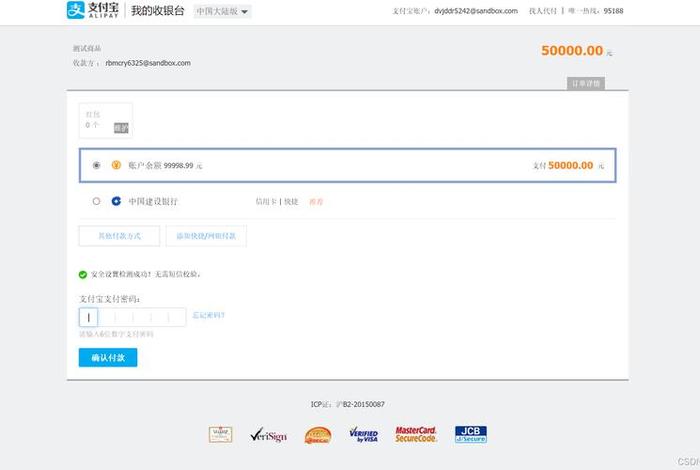Select the 中国建设银行 radio button
700x470 pixels.
tap(96, 201)
